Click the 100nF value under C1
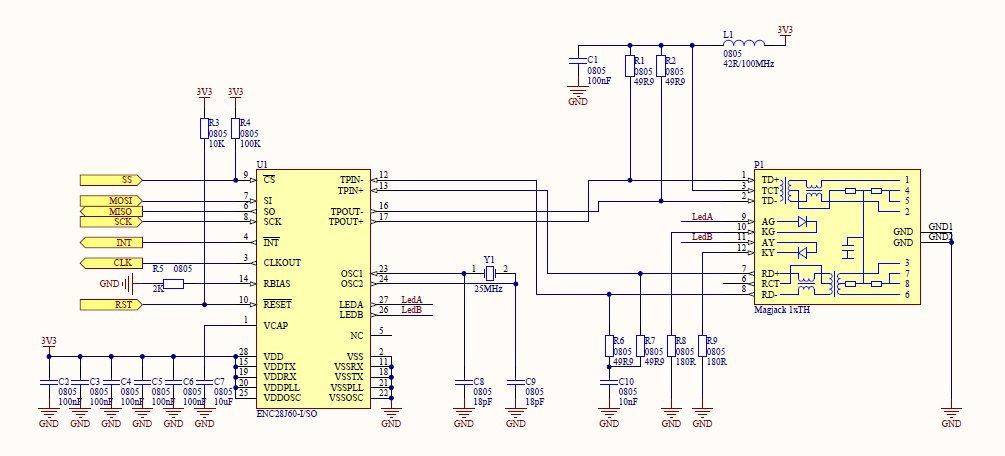This screenshot has height=456, width=1005. 600,81
